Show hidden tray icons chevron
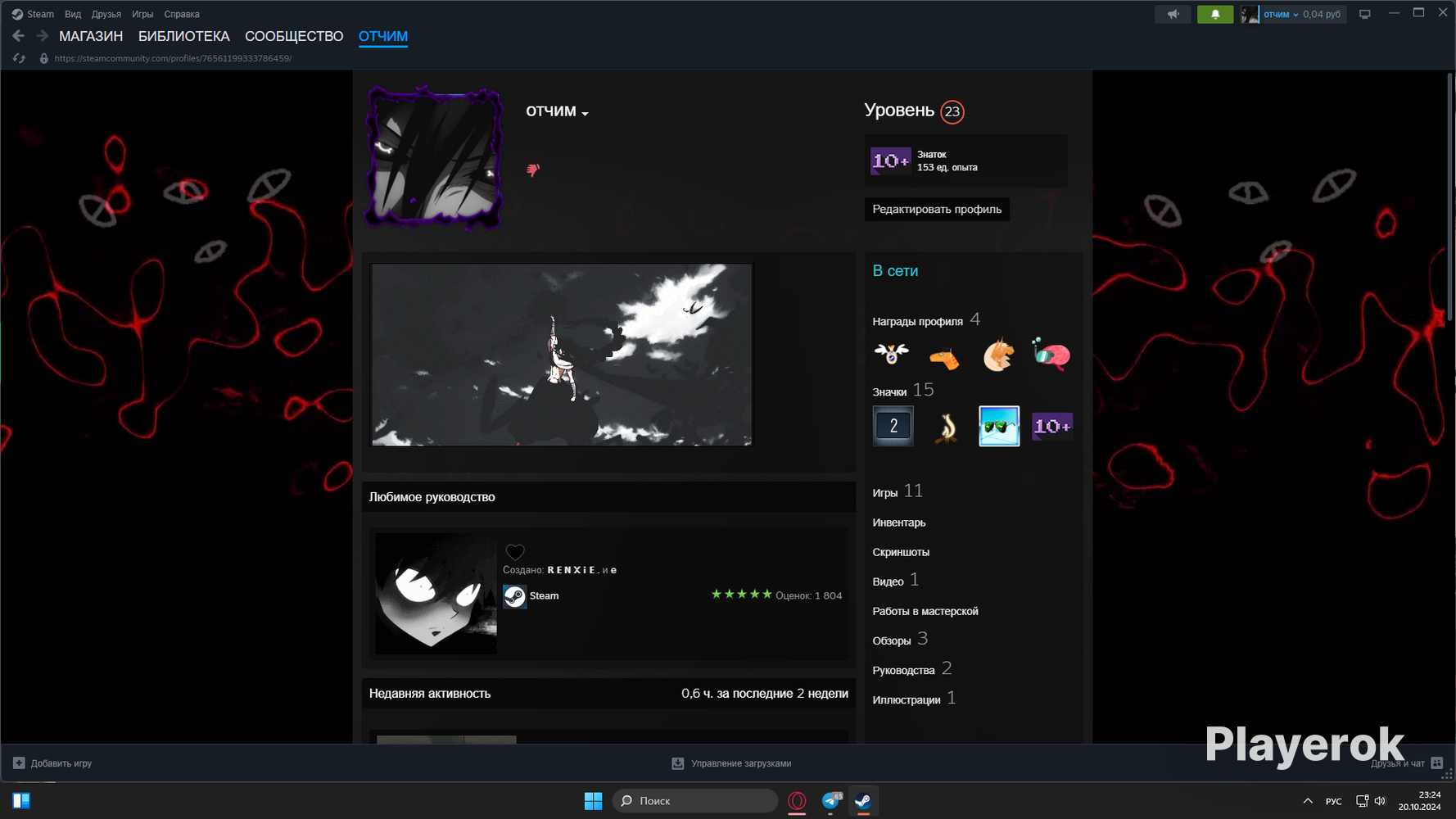The image size is (1456, 819). click(x=1308, y=801)
